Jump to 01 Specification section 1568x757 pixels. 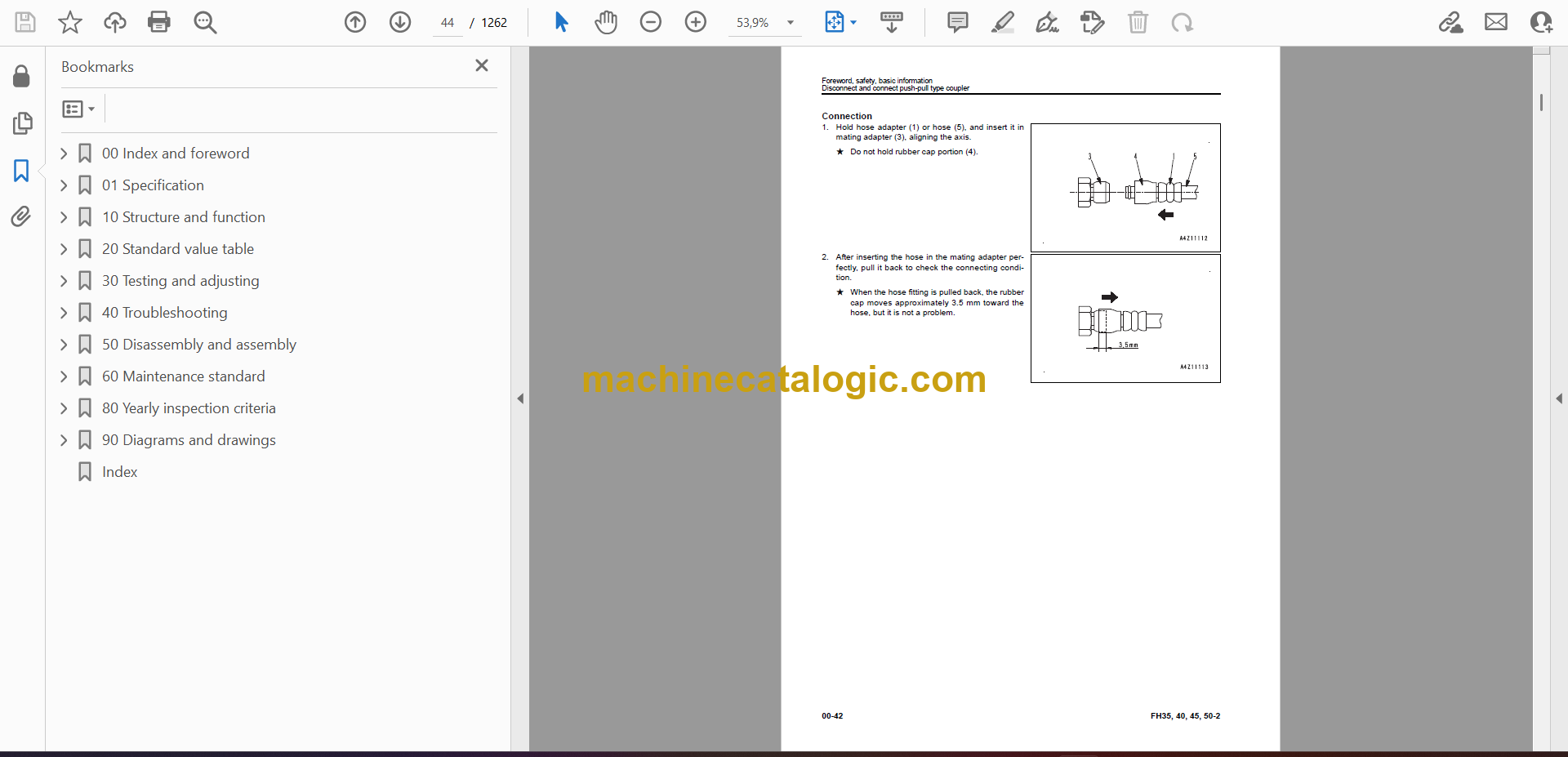[x=153, y=185]
